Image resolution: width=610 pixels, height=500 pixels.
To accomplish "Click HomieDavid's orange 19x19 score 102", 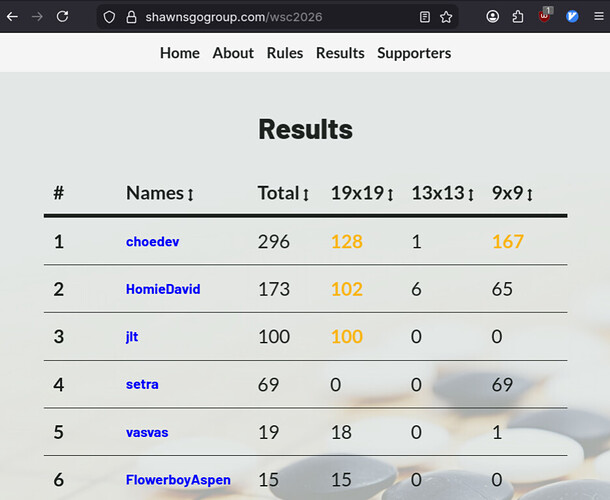I will pyautogui.click(x=347, y=289).
